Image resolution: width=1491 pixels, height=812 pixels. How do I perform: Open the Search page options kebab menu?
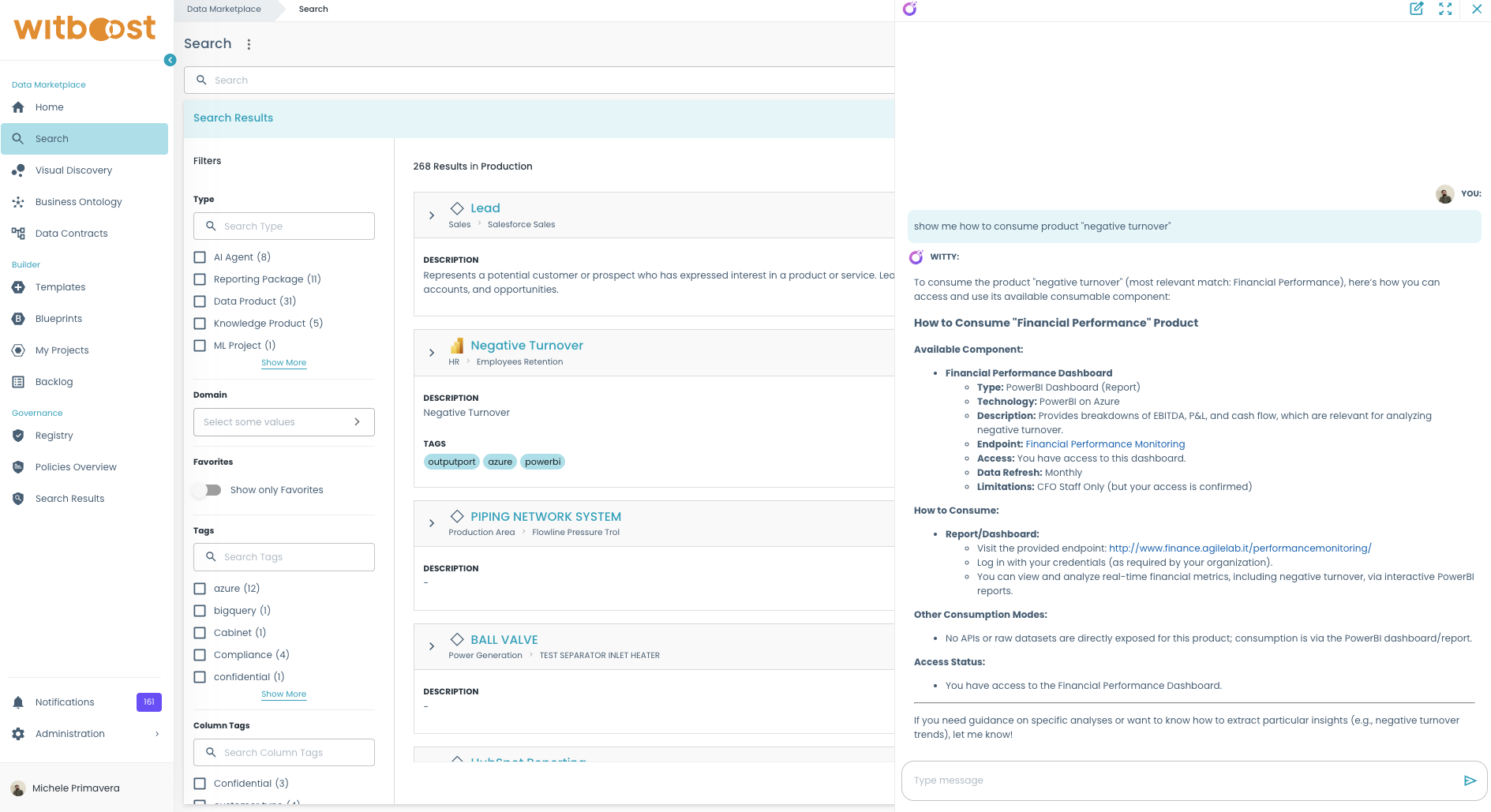pos(249,44)
